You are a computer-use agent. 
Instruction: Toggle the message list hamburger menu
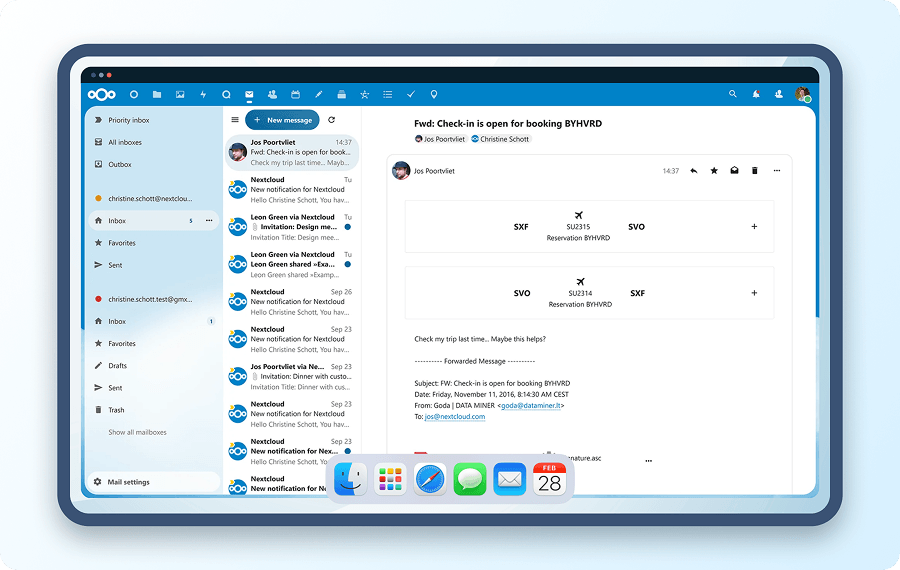point(235,120)
